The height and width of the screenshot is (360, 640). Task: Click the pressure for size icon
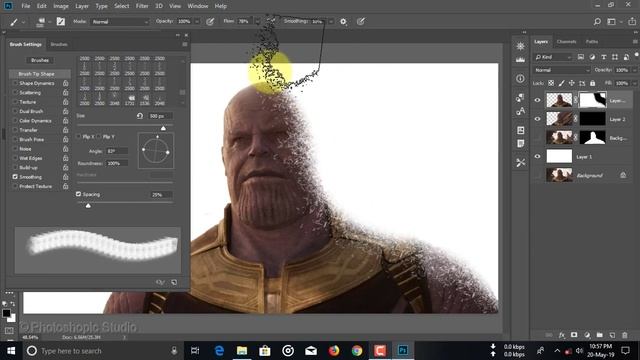pos(360,22)
